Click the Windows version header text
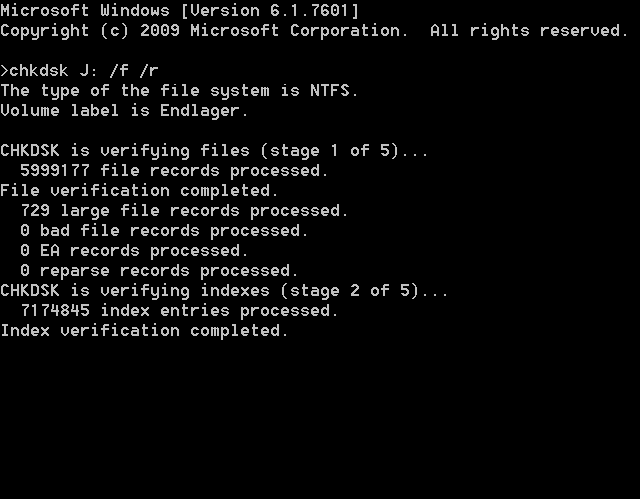This screenshot has width=640, height=499. [x=180, y=11]
